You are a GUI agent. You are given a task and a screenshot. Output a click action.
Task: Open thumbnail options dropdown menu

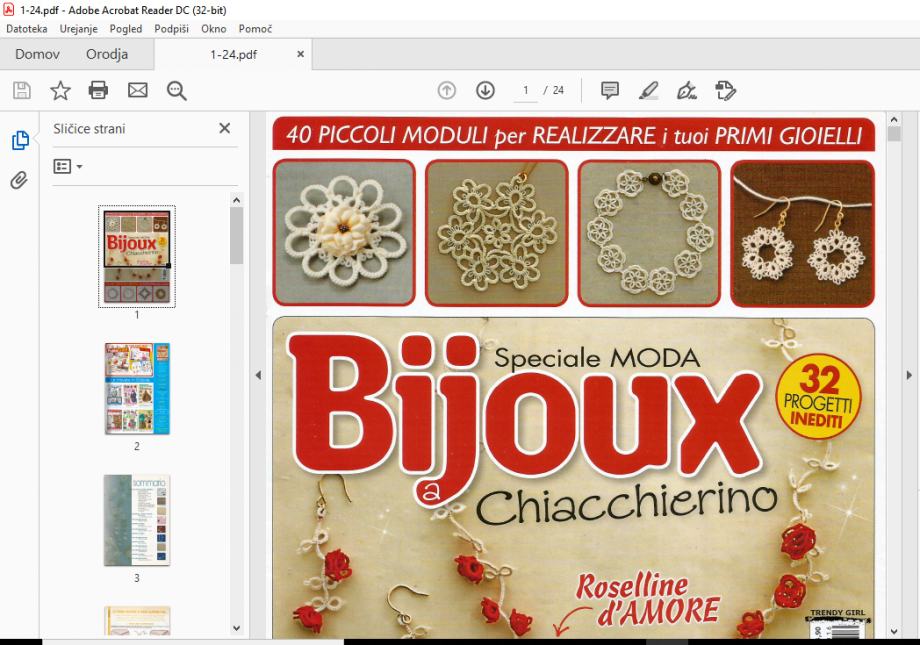pos(67,165)
